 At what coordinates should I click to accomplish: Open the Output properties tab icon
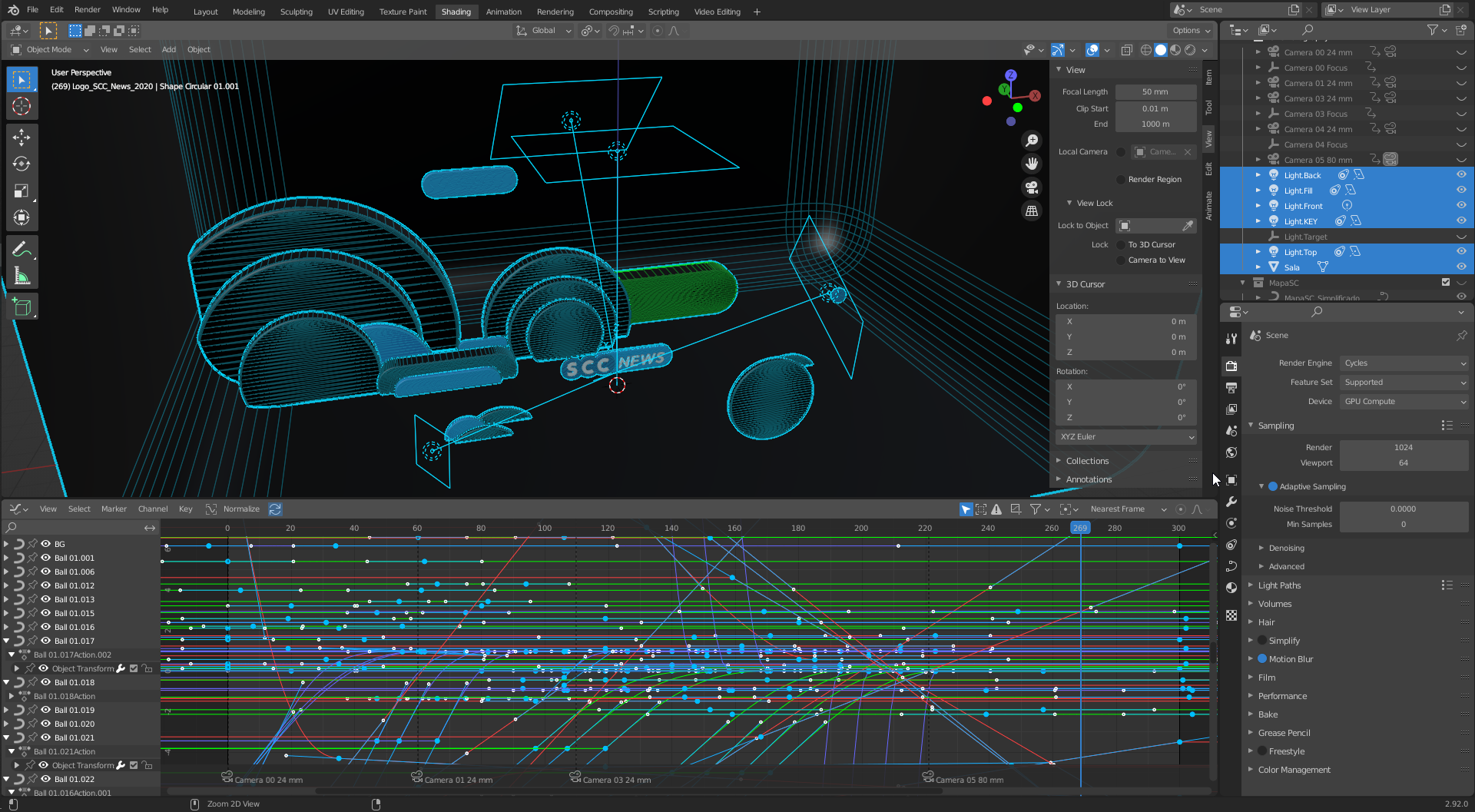pyautogui.click(x=1231, y=387)
